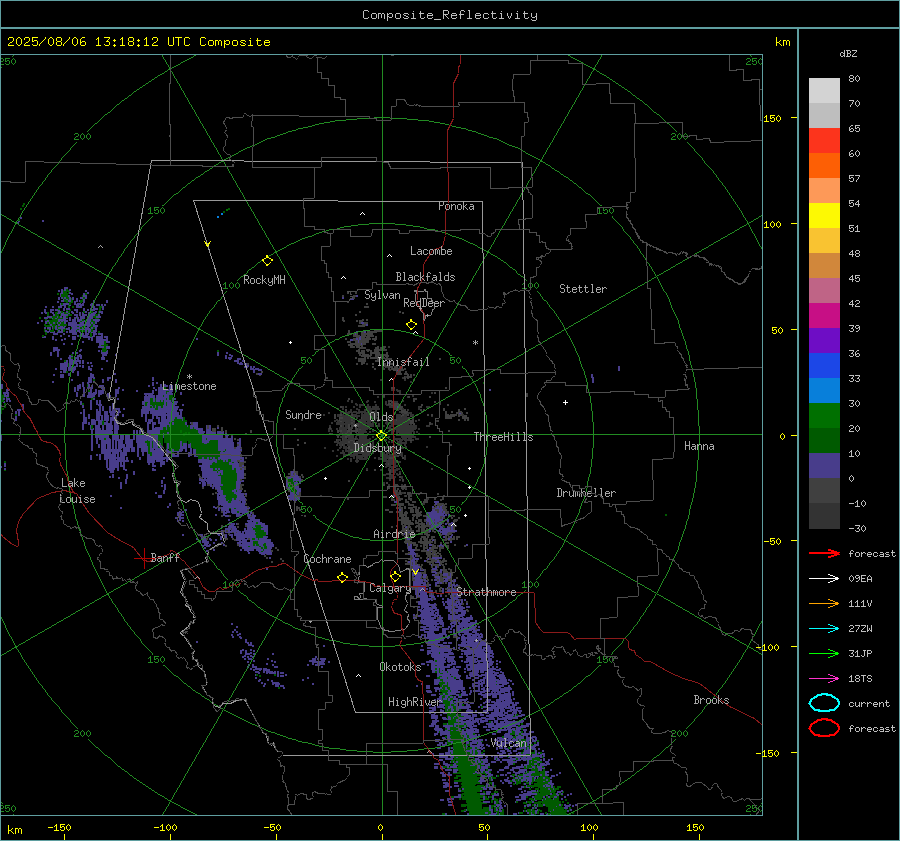Click the Banff label on map

coord(165,557)
